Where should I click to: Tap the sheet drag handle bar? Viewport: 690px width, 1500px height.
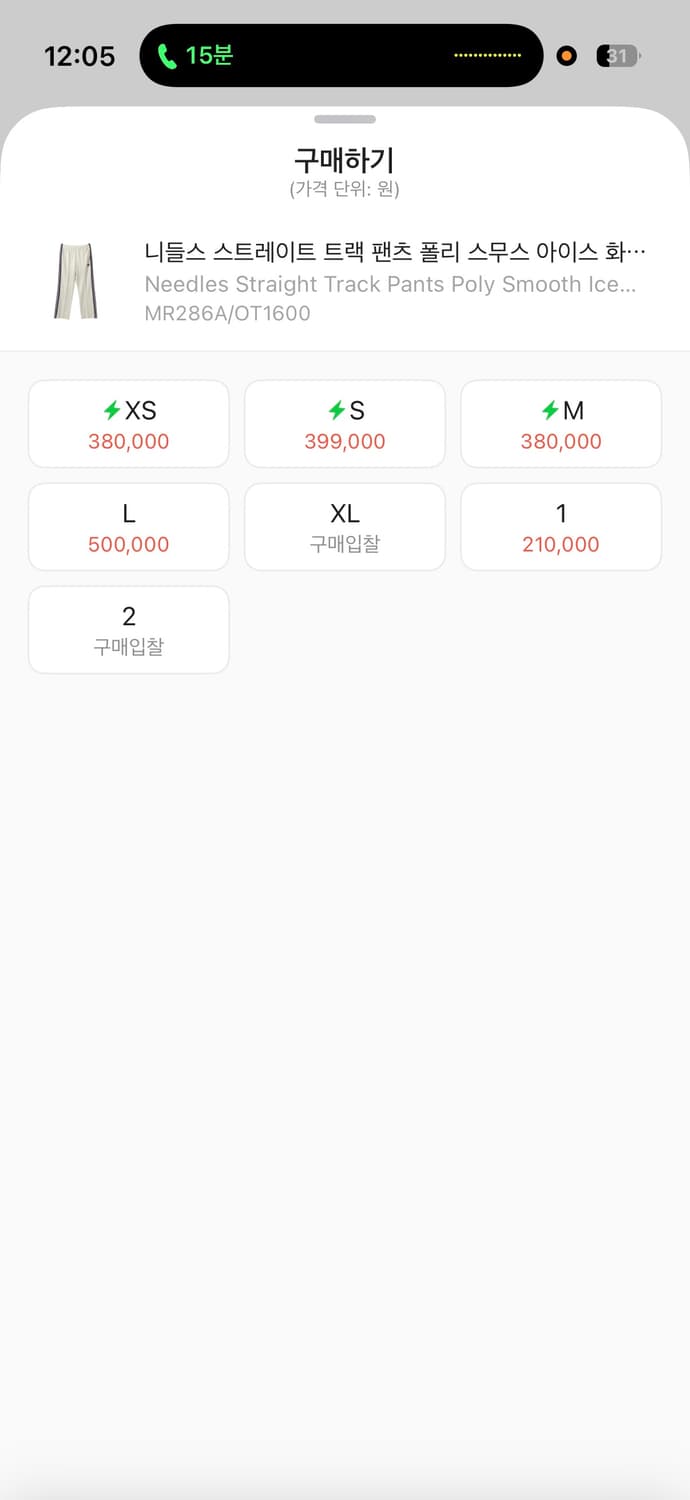345,119
